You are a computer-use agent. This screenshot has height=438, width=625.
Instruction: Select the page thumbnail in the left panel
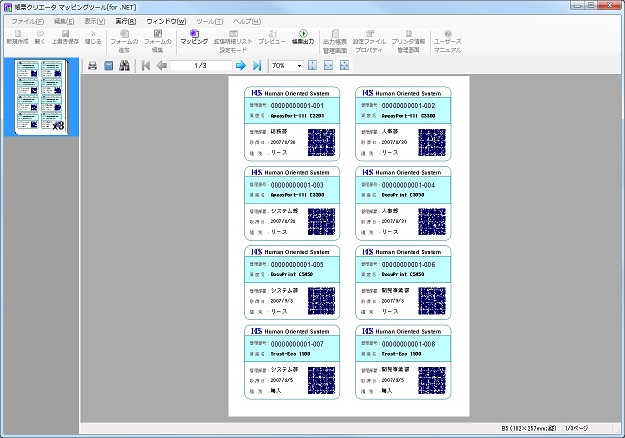41,96
